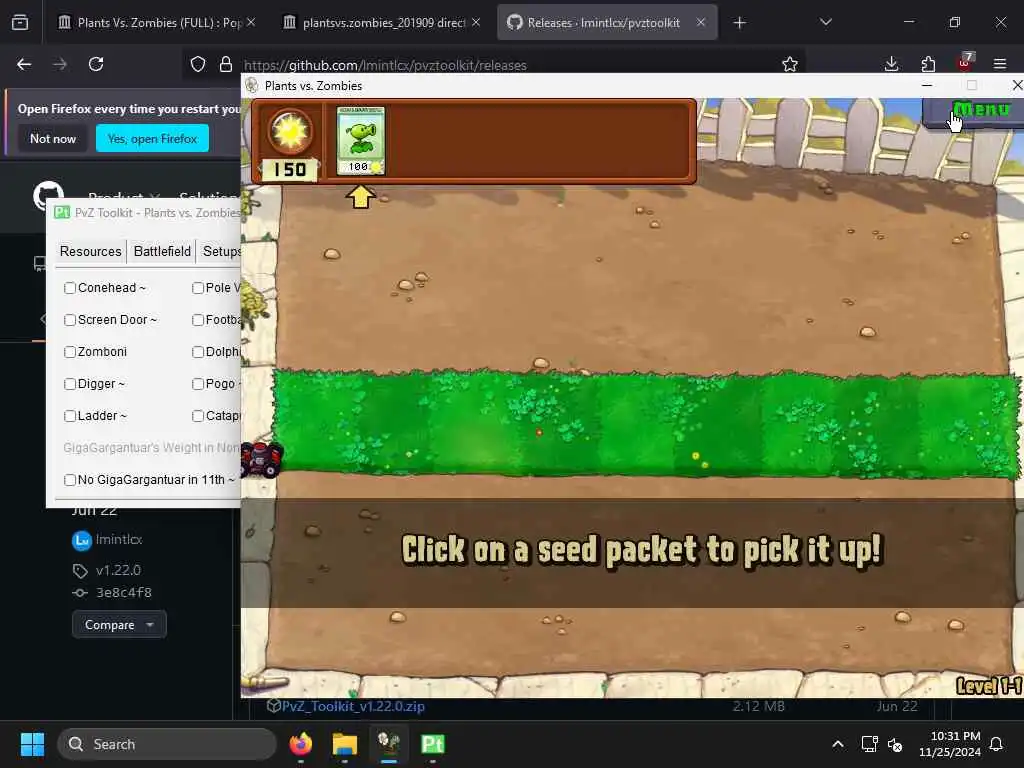This screenshot has height=768, width=1024.
Task: Open Firefox from the taskbar
Action: tap(301, 744)
